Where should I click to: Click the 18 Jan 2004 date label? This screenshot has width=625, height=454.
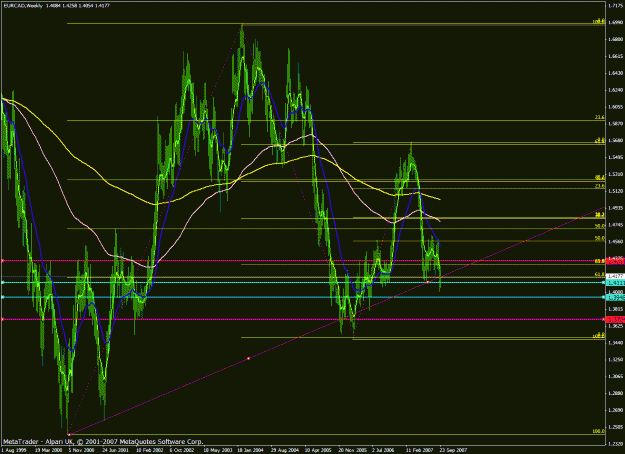[251, 450]
